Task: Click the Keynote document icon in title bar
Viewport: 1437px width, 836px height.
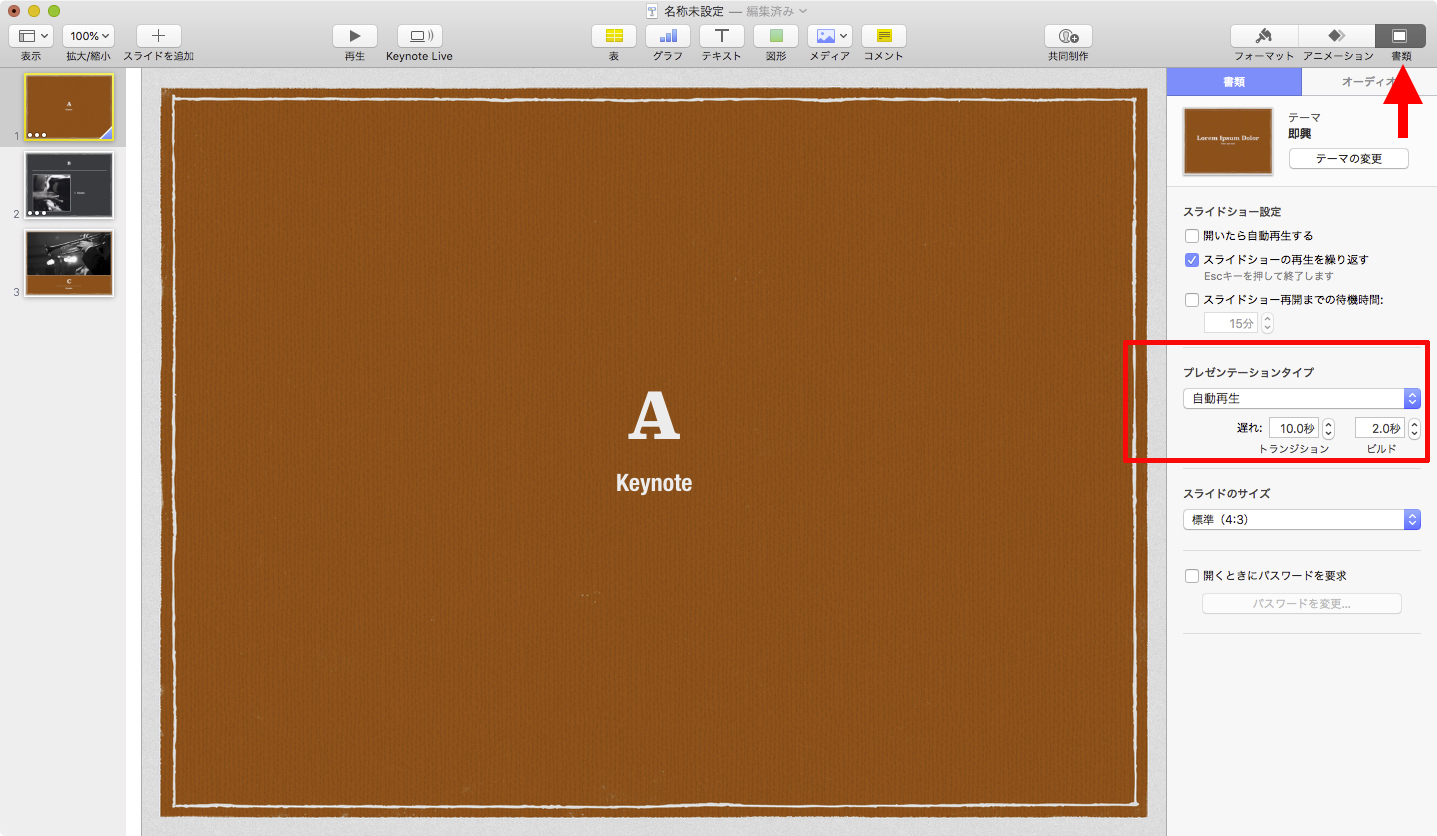Action: click(653, 11)
